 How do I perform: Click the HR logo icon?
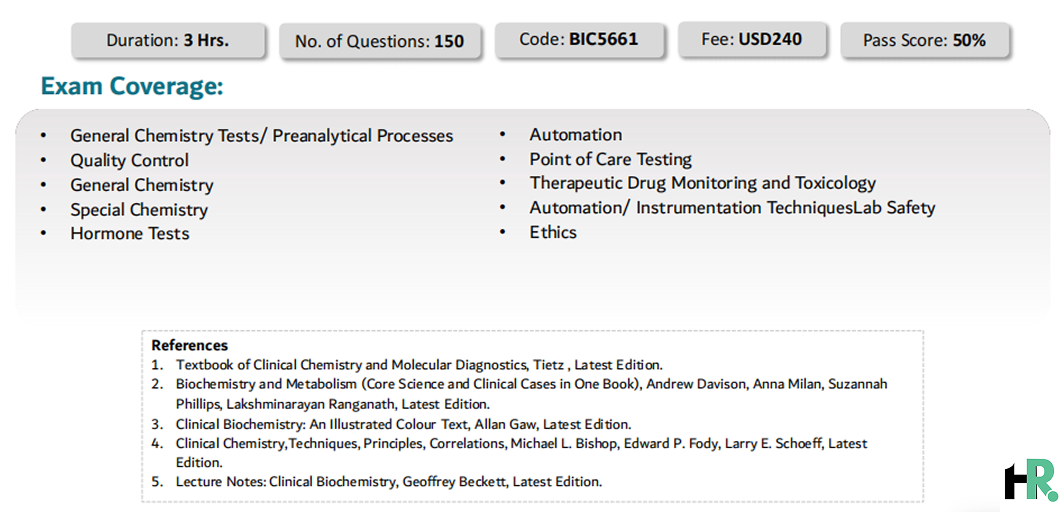(1031, 479)
